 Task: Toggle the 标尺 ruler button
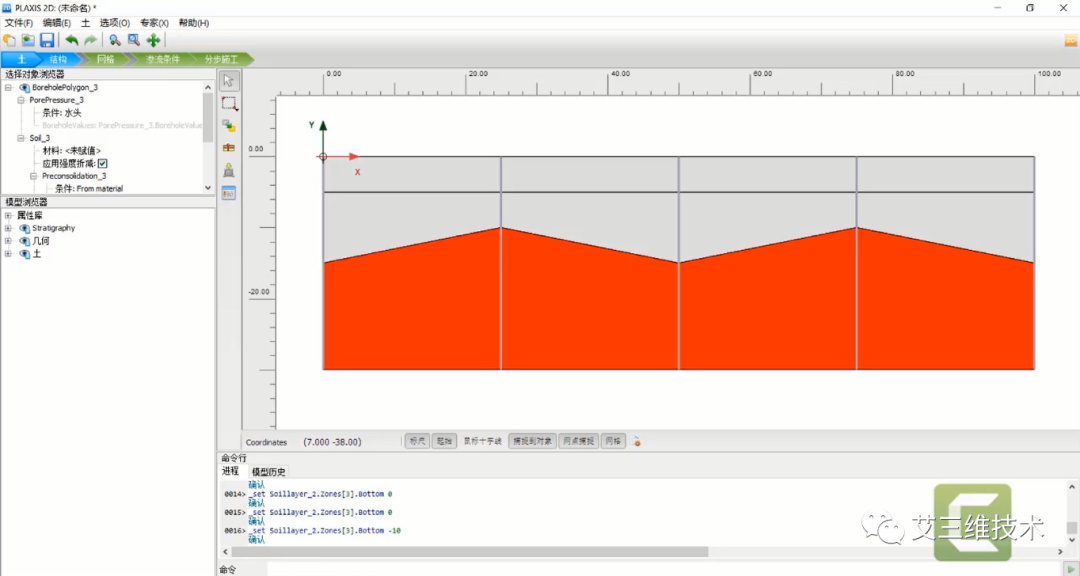417,441
